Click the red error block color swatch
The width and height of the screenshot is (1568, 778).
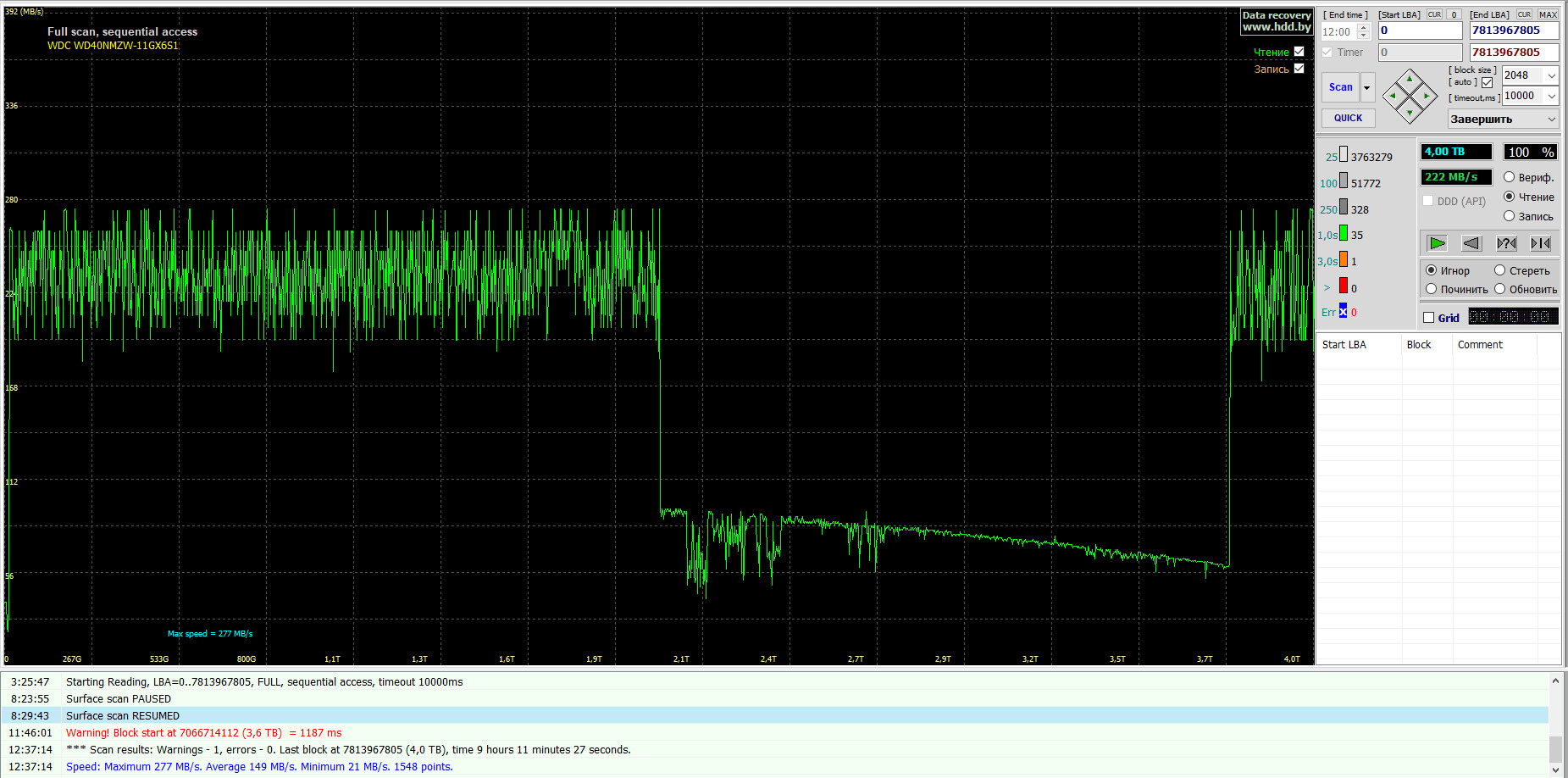1343,286
